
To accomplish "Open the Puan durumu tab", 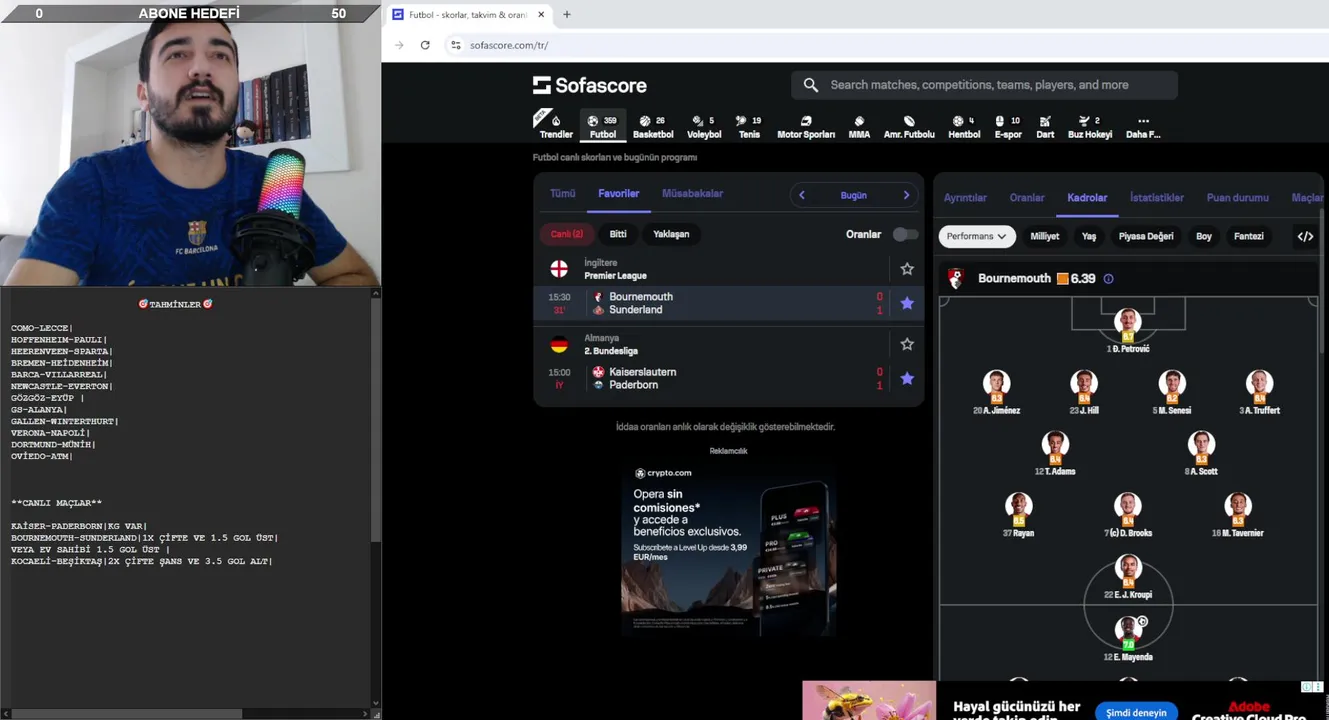I will 1238,198.
